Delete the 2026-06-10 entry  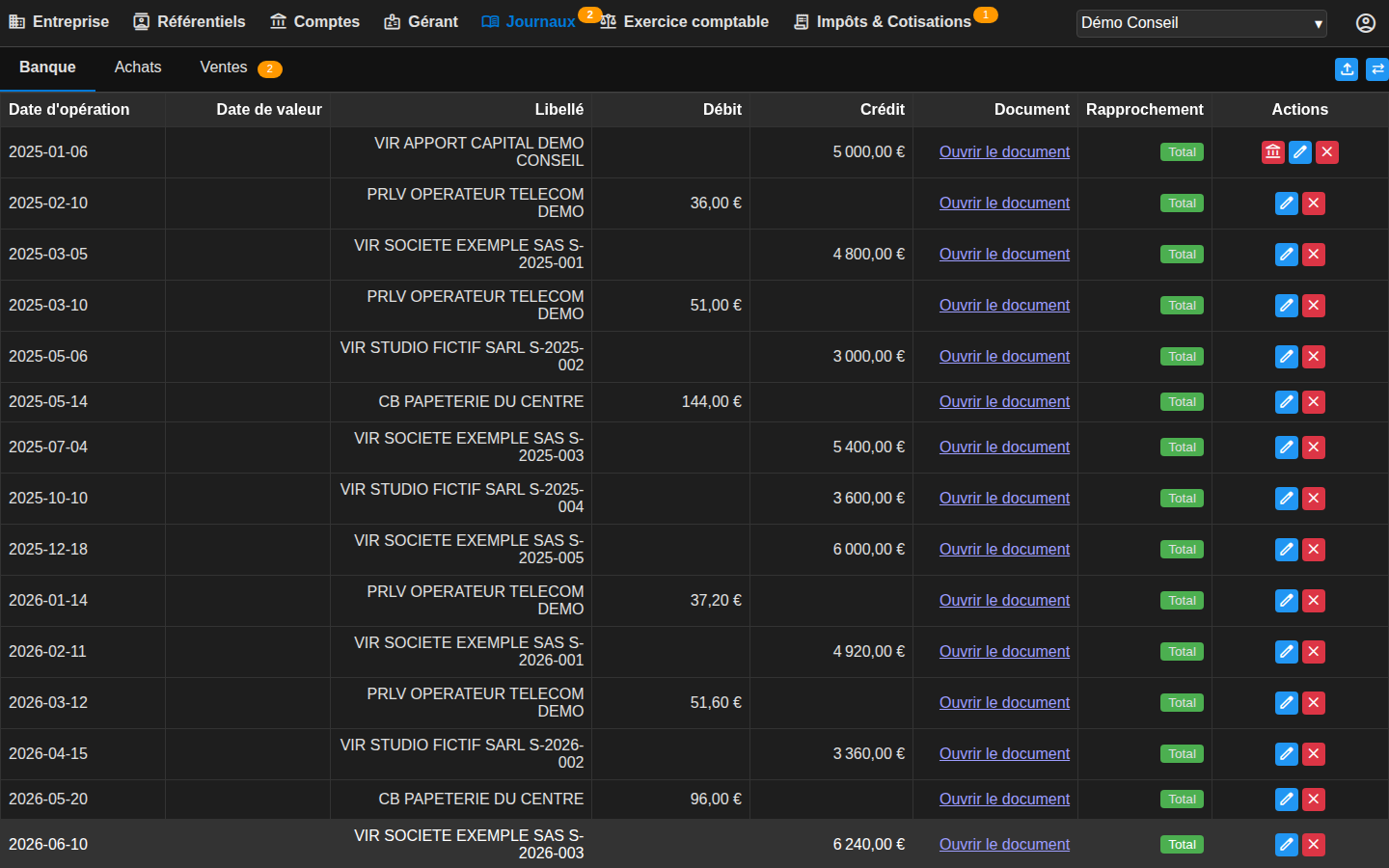pos(1314,845)
